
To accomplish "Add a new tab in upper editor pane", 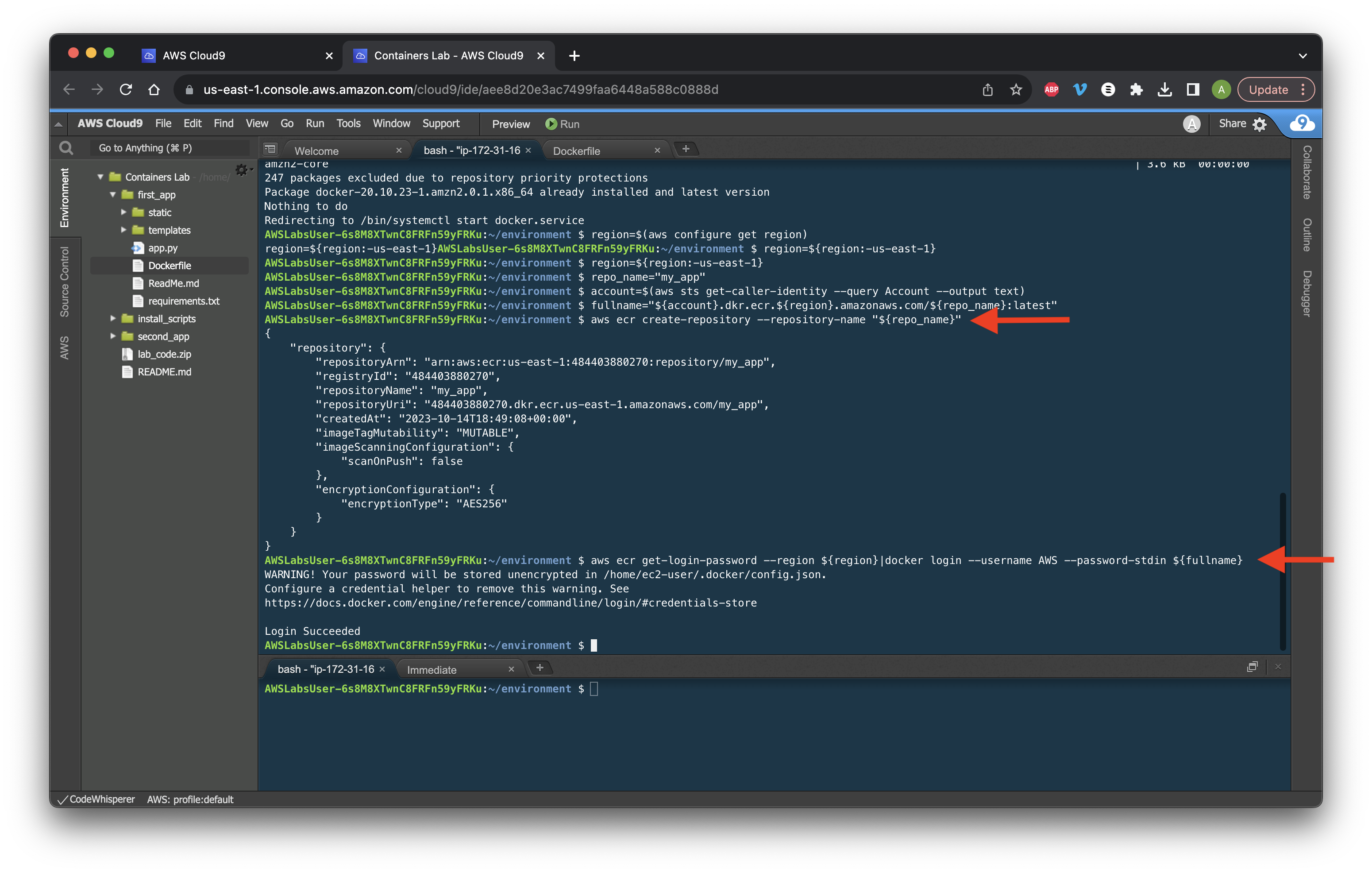I will click(686, 149).
